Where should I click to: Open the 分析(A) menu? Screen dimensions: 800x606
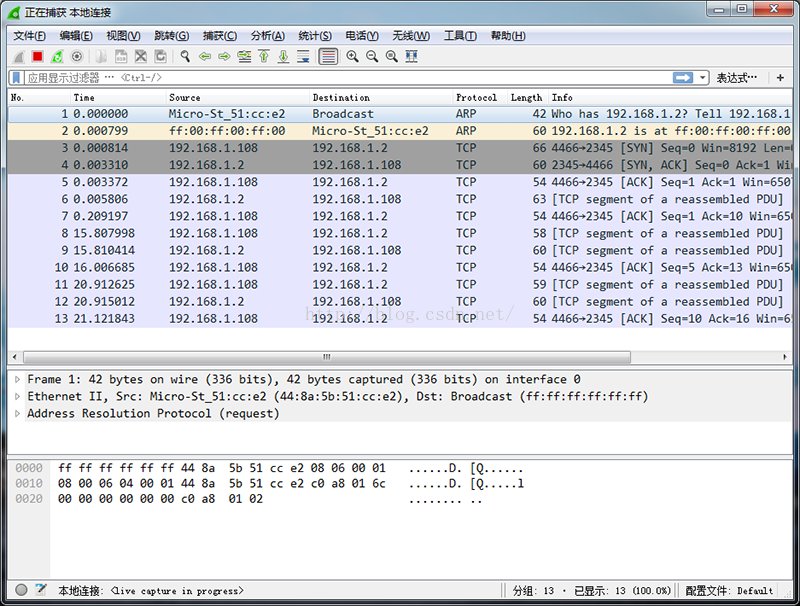[x=267, y=36]
